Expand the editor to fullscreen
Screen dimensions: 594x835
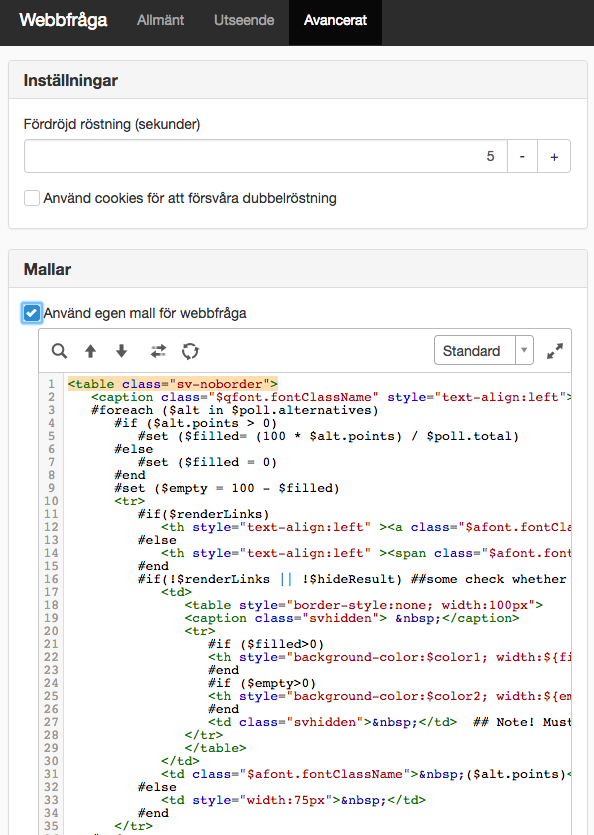click(555, 351)
